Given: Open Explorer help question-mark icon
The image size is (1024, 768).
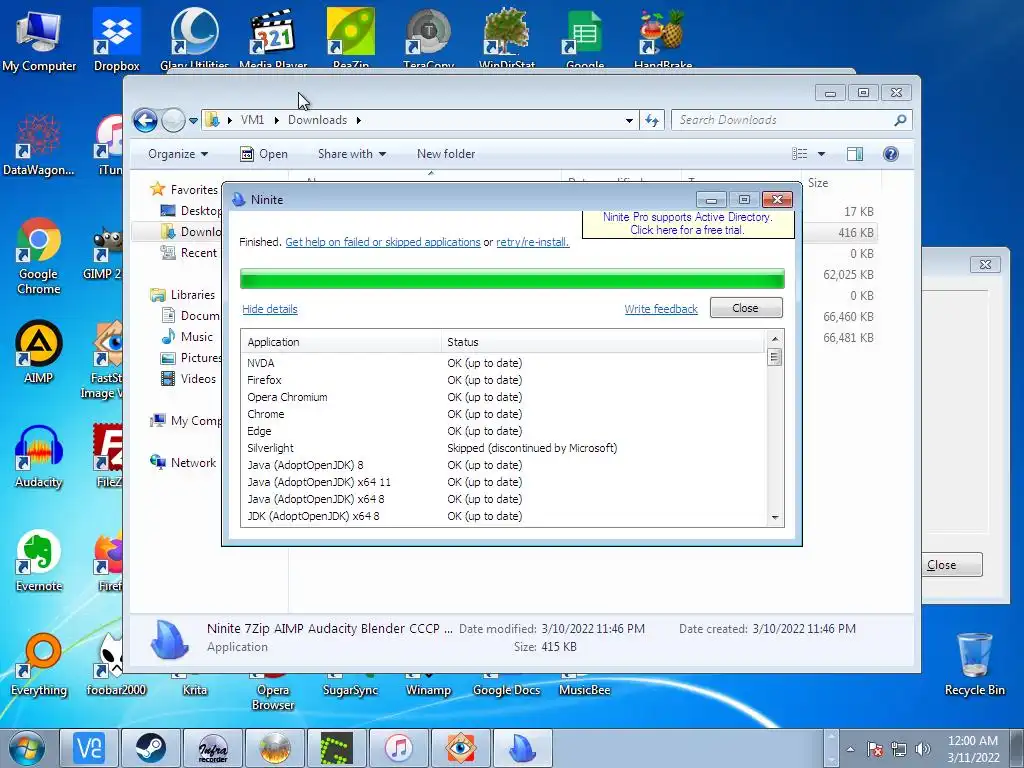Looking at the screenshot, I should (x=890, y=154).
